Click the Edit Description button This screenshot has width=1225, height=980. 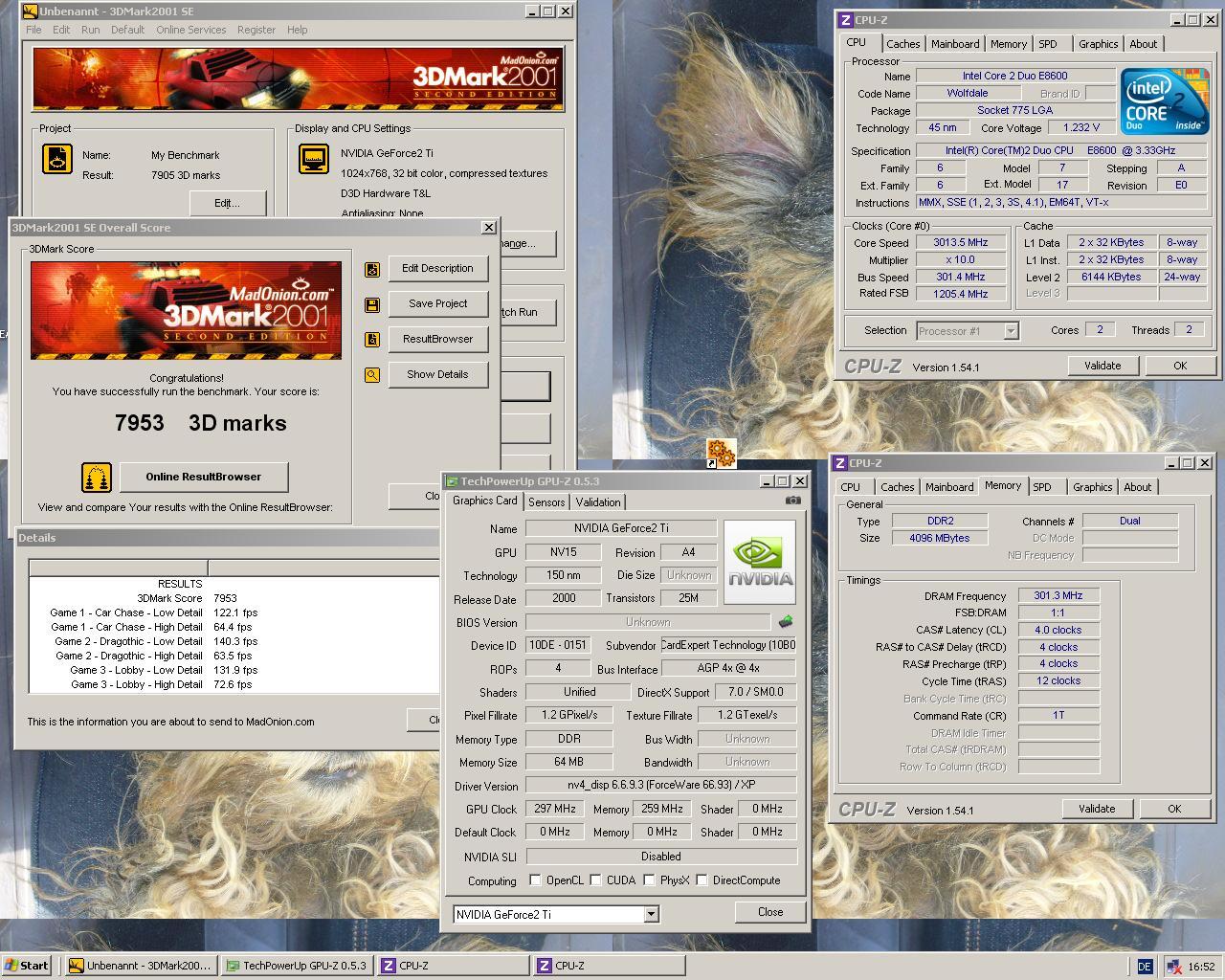pos(437,268)
